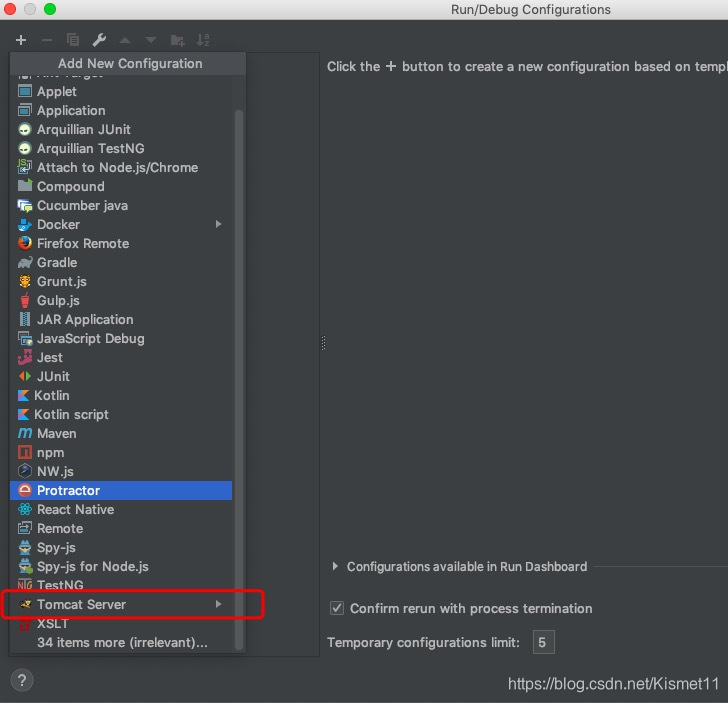The height and width of the screenshot is (703, 728).
Task: Click the JUnit icon
Action: pos(25,377)
